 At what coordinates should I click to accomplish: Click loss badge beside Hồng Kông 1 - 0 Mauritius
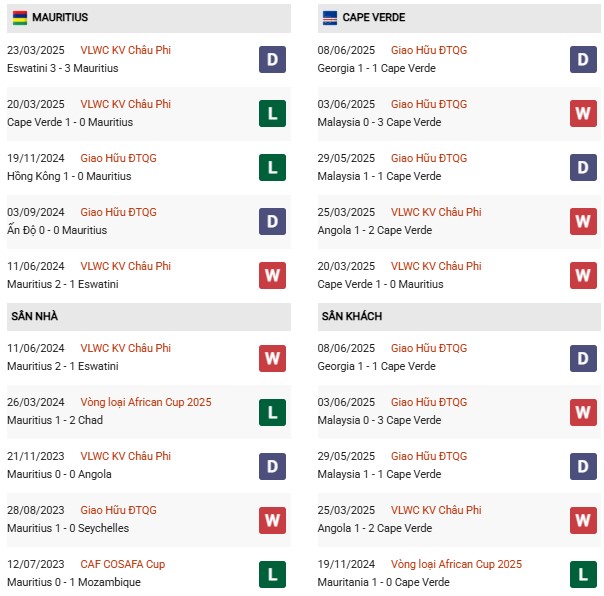coord(272,167)
